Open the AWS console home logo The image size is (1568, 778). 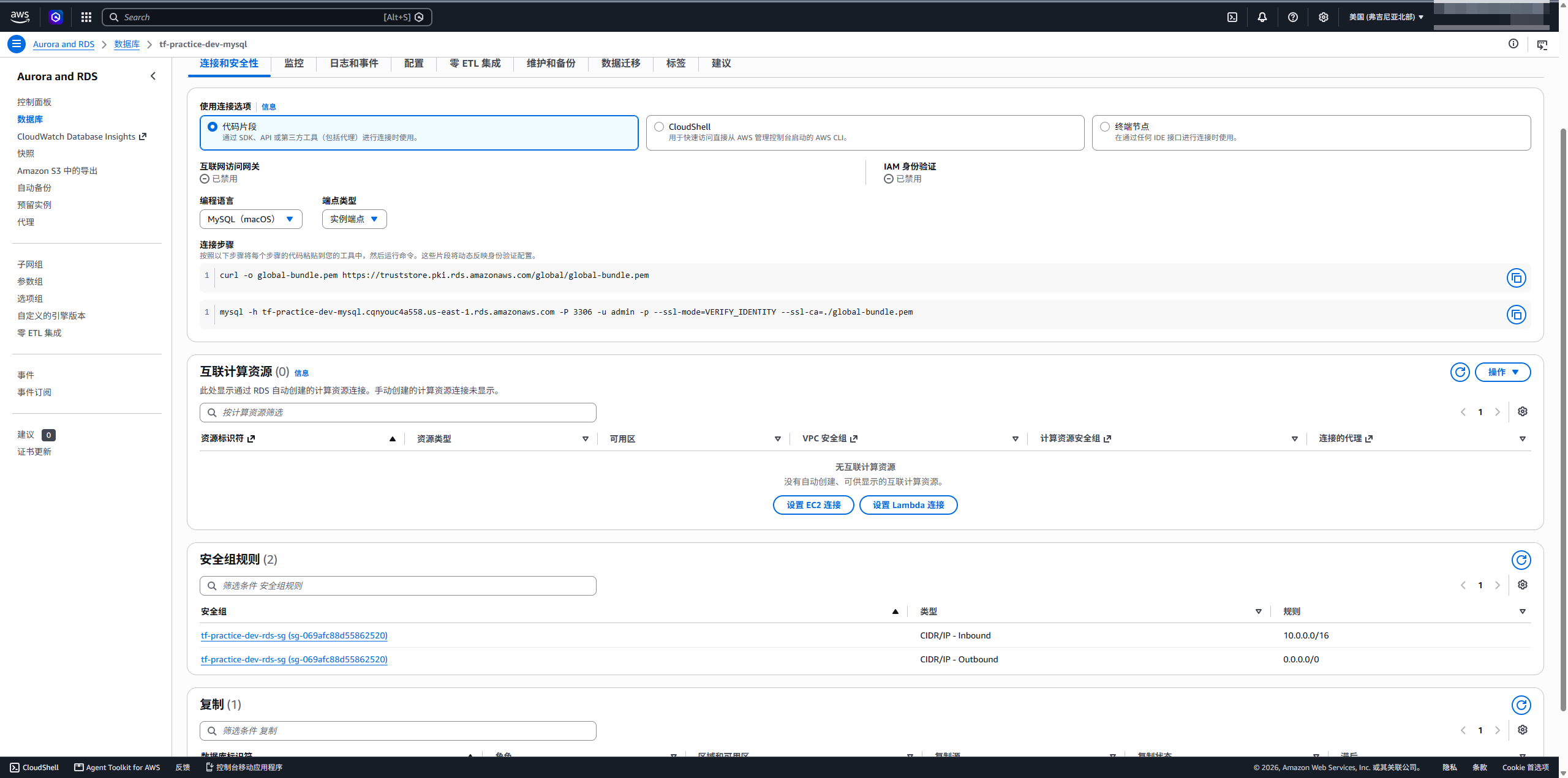tap(20, 17)
